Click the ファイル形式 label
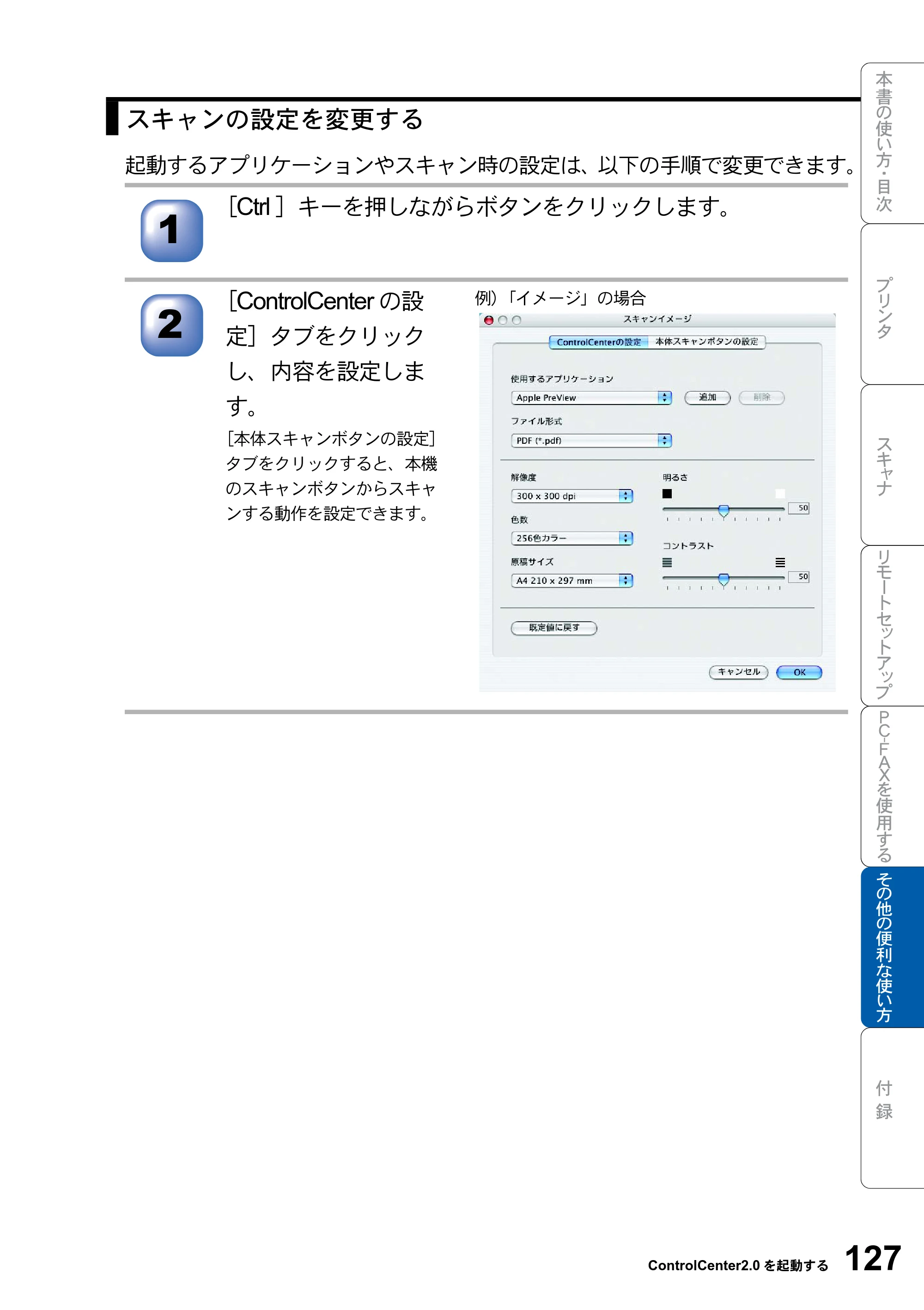 (x=536, y=421)
